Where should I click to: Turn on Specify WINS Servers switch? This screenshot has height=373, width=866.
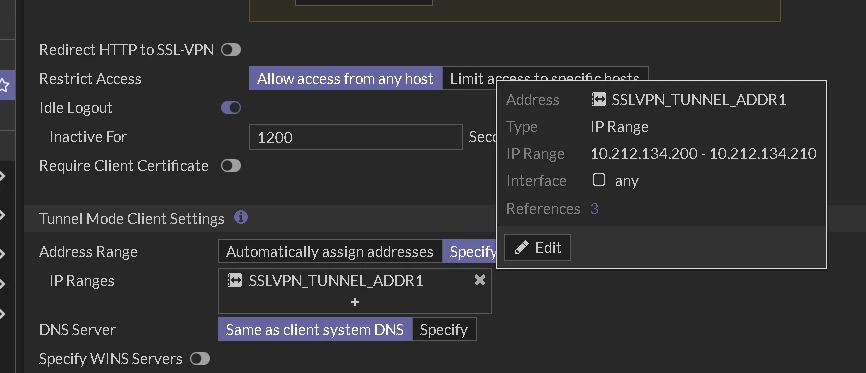point(200,359)
